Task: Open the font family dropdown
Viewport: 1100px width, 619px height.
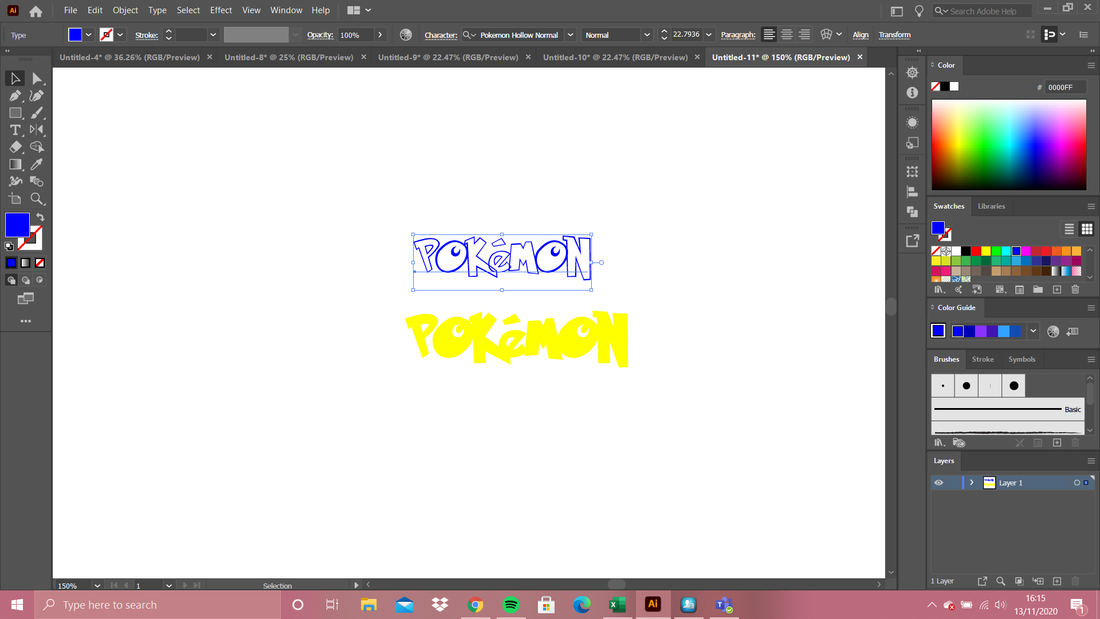Action: [x=570, y=34]
